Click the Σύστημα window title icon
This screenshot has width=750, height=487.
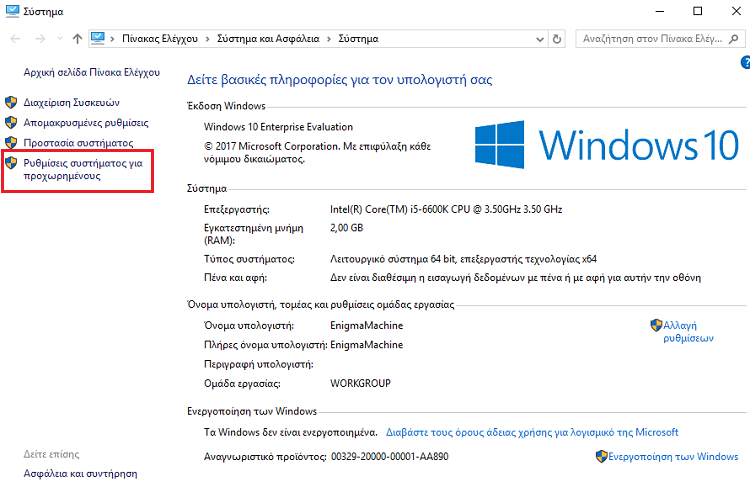pos(12,11)
